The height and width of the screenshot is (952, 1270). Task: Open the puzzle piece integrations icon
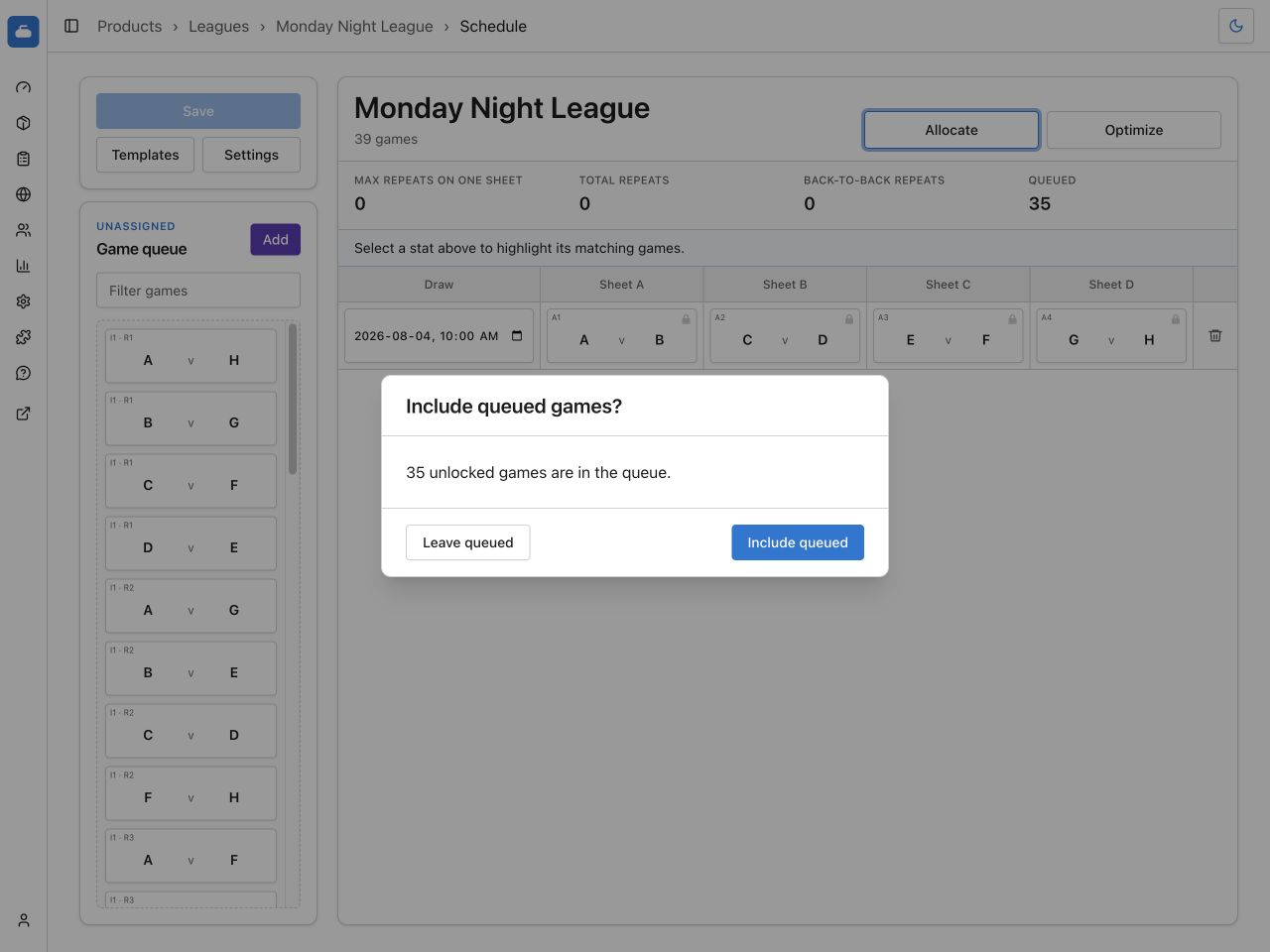pyautogui.click(x=24, y=337)
